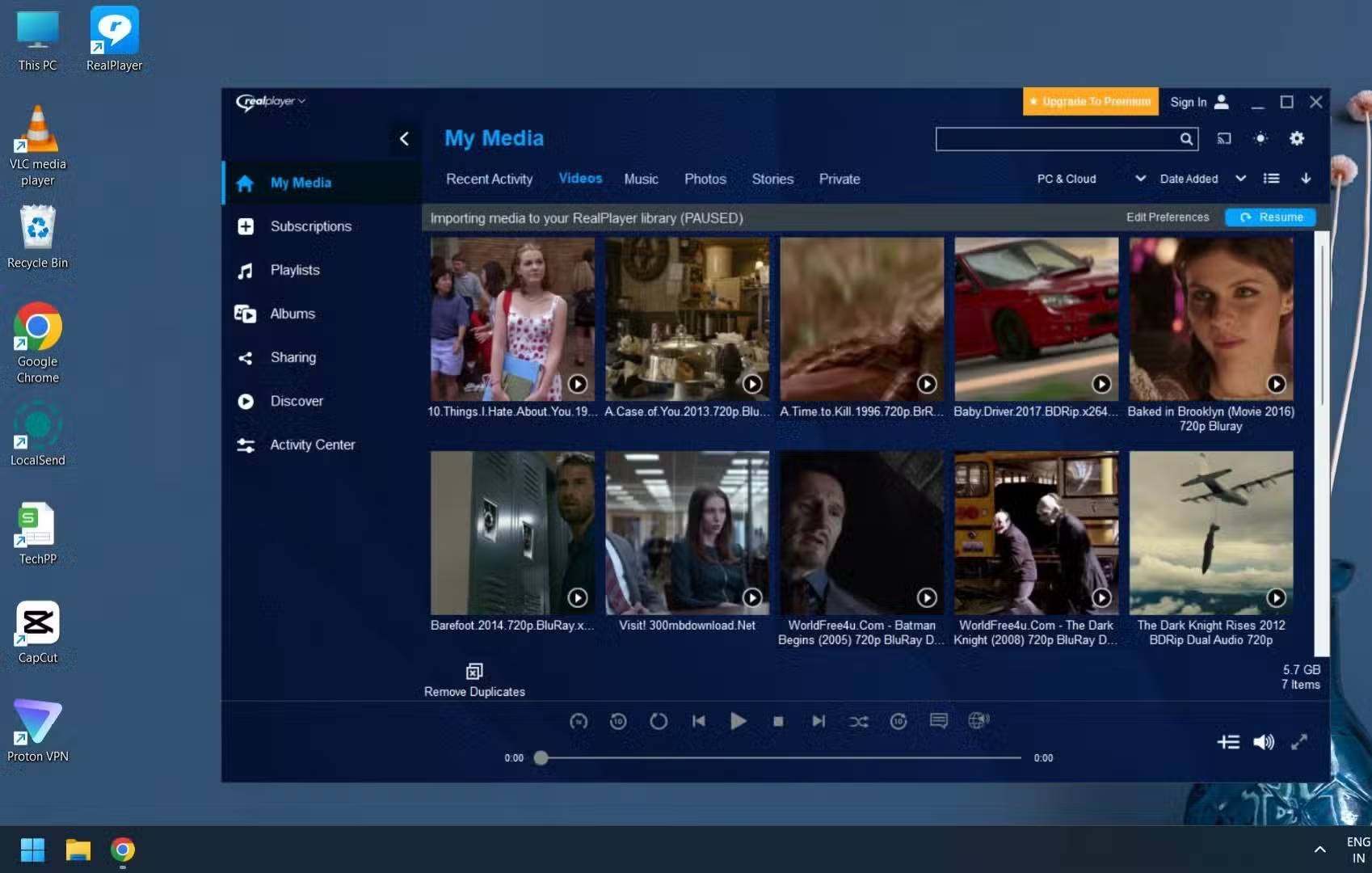The width and height of the screenshot is (1372, 873).
Task: Click the Remove Duplicates icon
Action: point(474,672)
